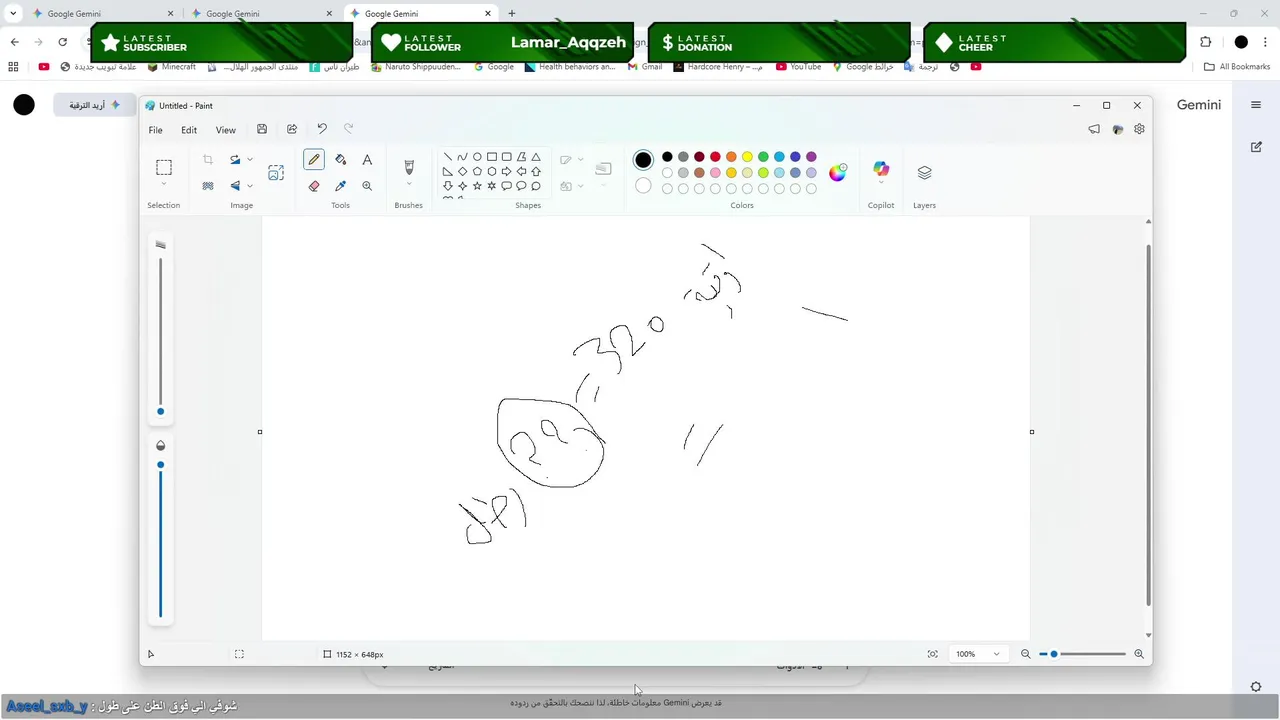This screenshot has width=1280, height=720.
Task: Expand Shape outline dropdown
Action: pos(581,160)
